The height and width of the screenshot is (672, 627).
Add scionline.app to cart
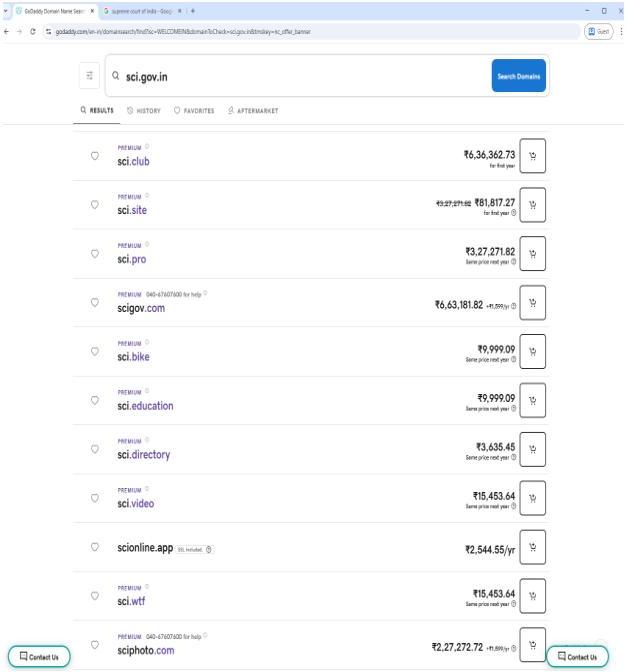pos(532,547)
